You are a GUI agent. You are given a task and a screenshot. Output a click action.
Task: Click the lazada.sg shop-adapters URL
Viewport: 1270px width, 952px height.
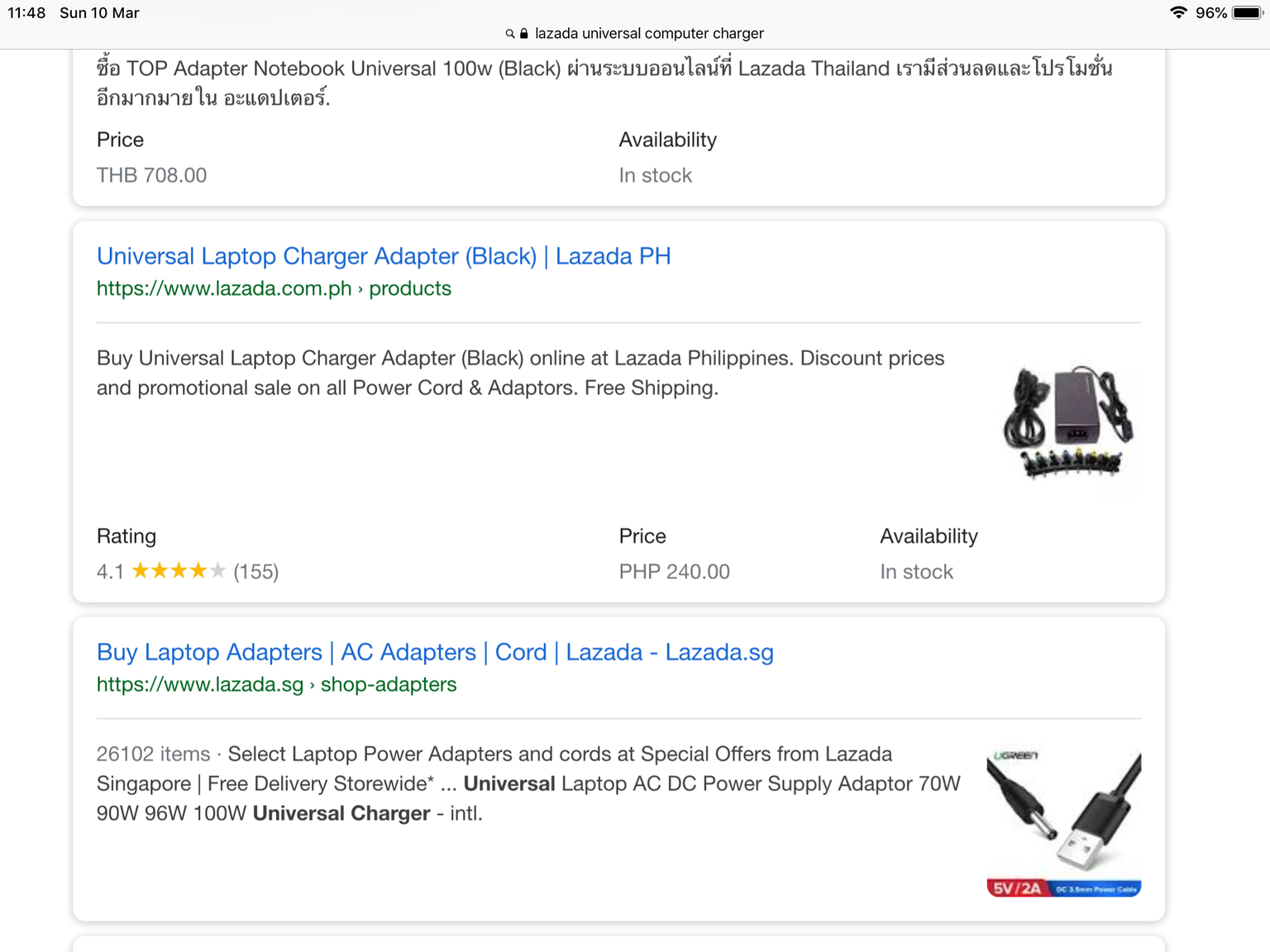click(276, 684)
